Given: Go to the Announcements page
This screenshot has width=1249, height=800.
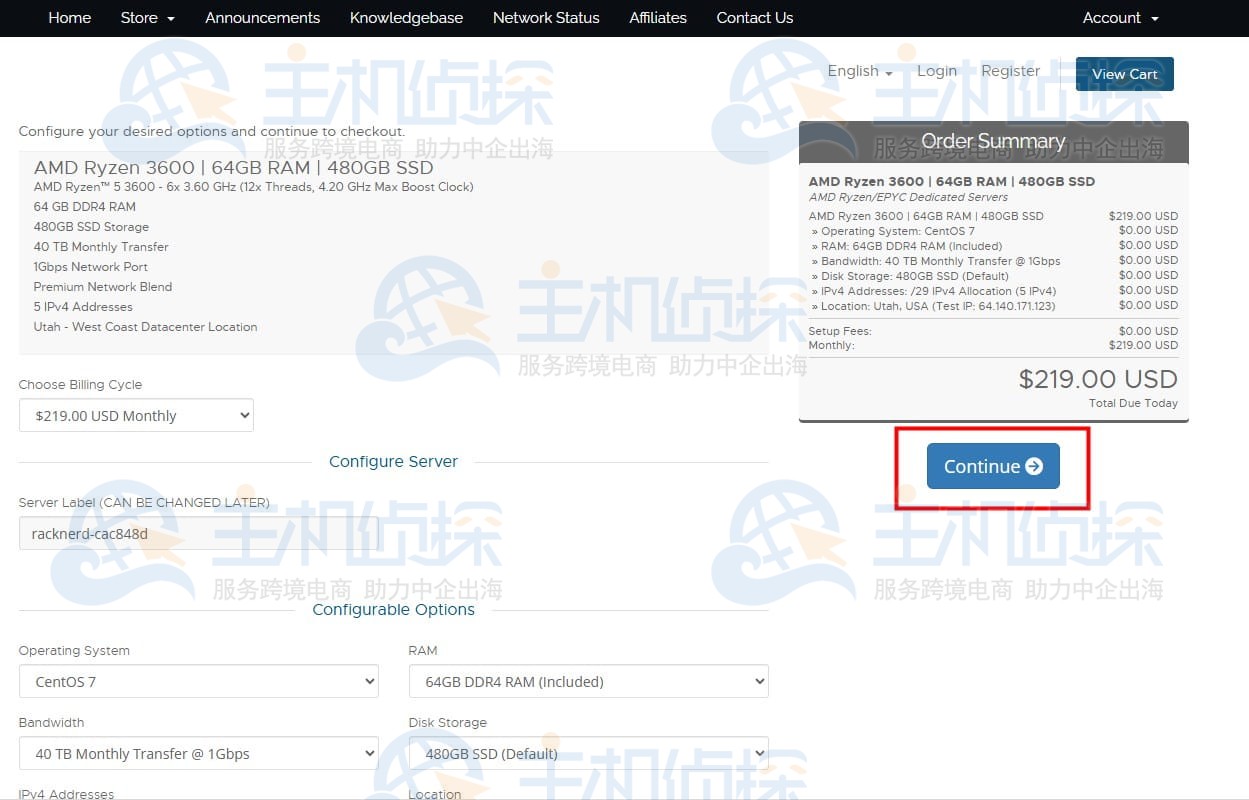Looking at the screenshot, I should [x=262, y=18].
